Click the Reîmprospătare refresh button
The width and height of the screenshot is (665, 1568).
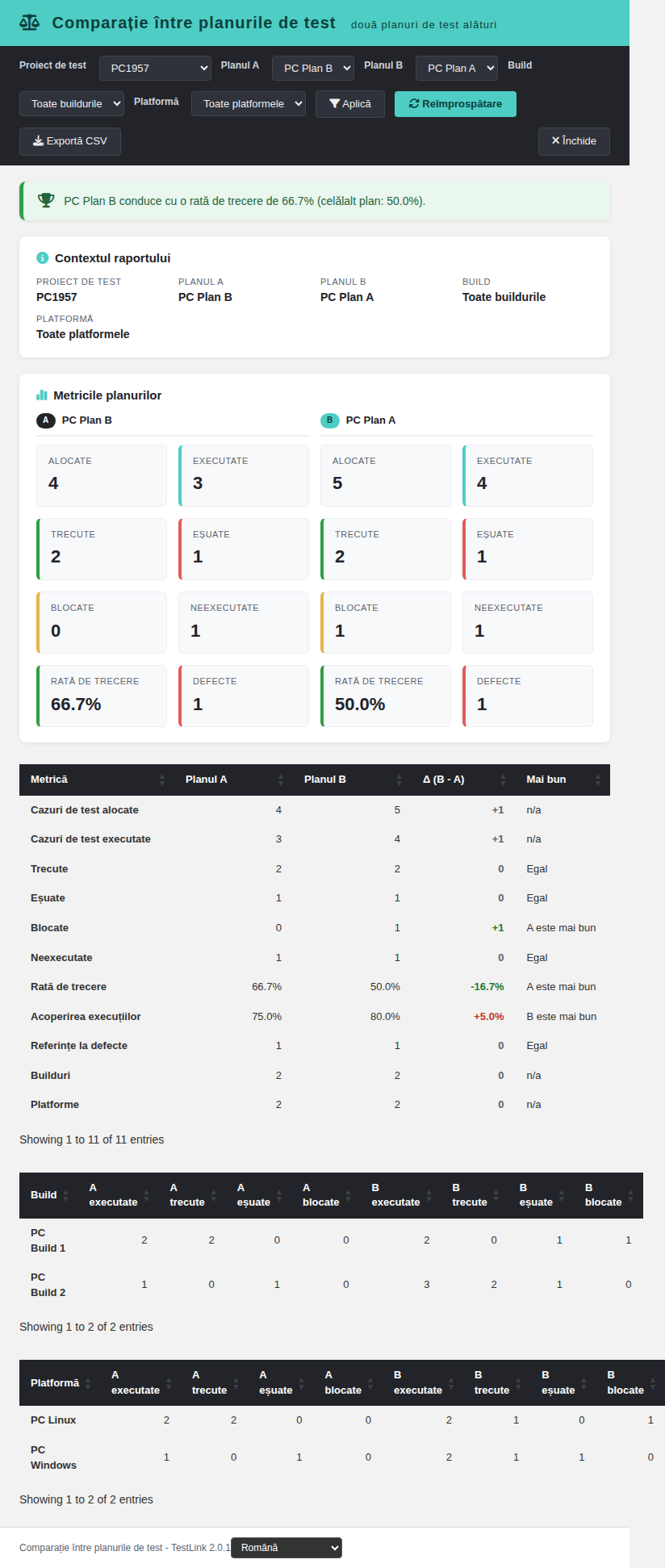[x=455, y=104]
